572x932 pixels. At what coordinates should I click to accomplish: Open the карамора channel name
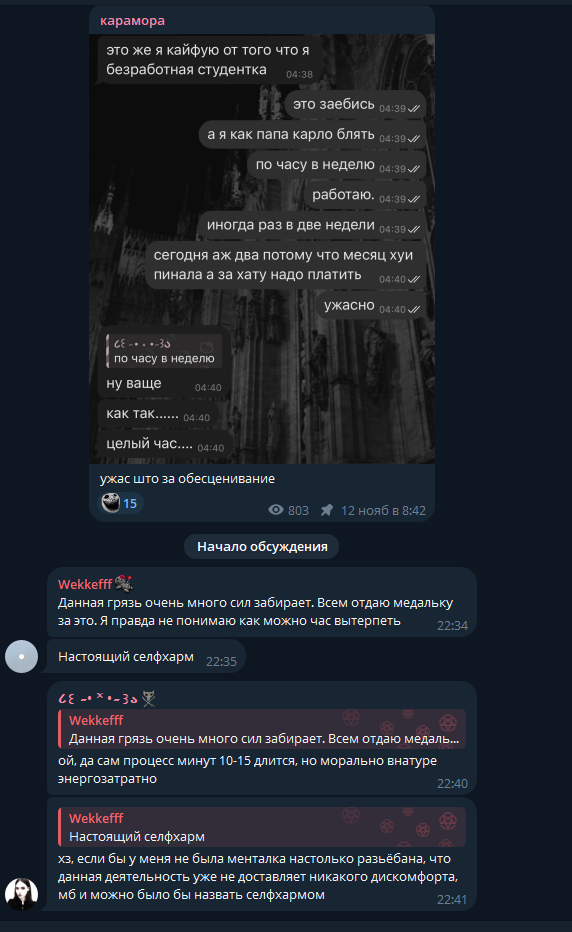point(132,21)
